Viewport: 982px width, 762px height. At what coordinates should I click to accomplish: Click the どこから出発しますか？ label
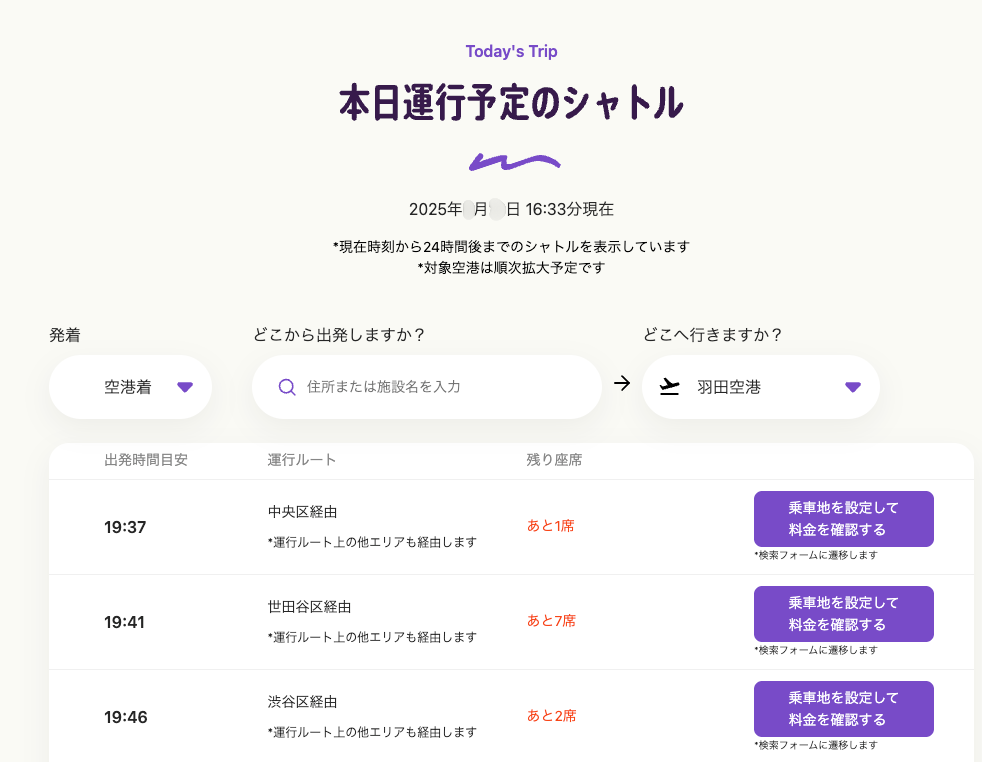pos(339,335)
